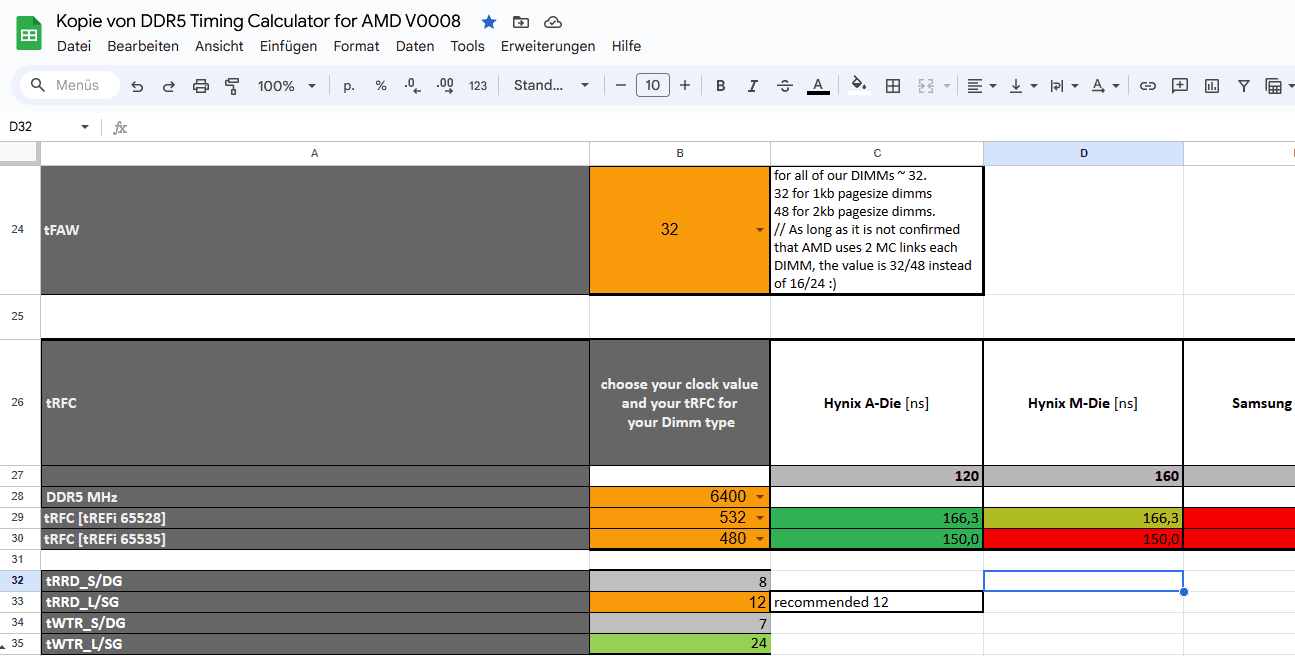Image resolution: width=1295 pixels, height=656 pixels.
Task: Decrease the font size
Action: (x=621, y=86)
